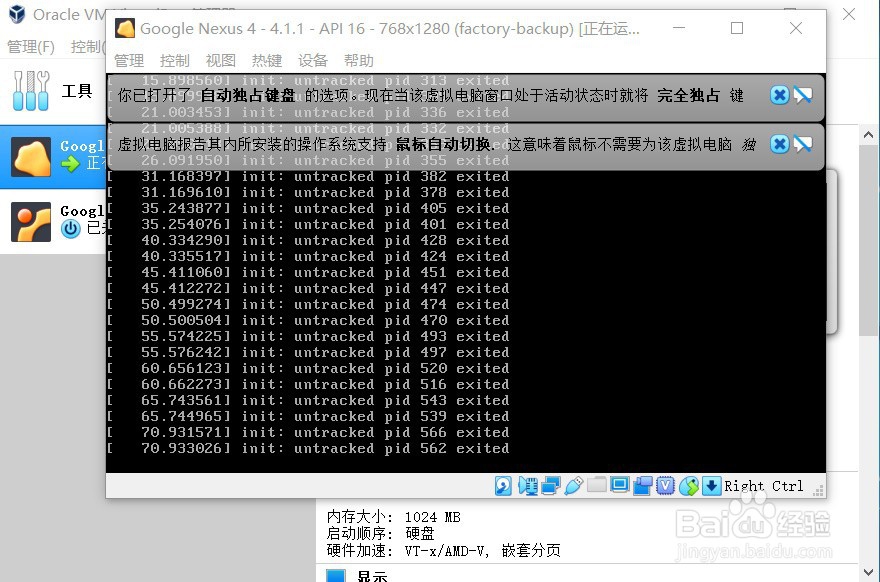Click the keyboard capture down-arrow icon

[x=711, y=485]
